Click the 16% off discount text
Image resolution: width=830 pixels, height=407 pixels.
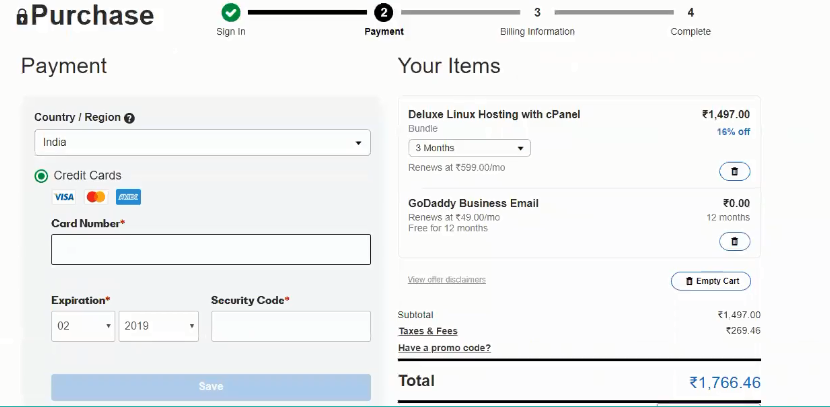733,132
